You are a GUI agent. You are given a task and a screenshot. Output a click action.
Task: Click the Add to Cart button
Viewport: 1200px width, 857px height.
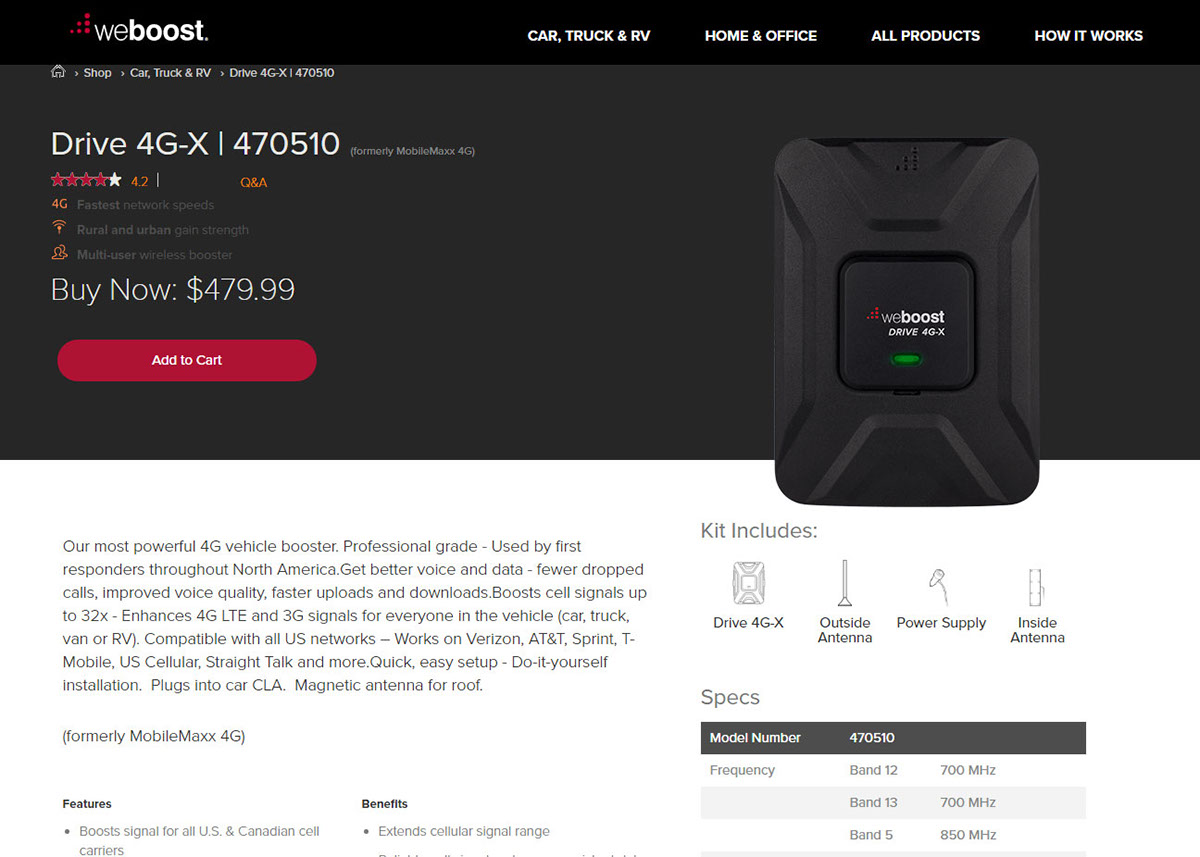(186, 360)
